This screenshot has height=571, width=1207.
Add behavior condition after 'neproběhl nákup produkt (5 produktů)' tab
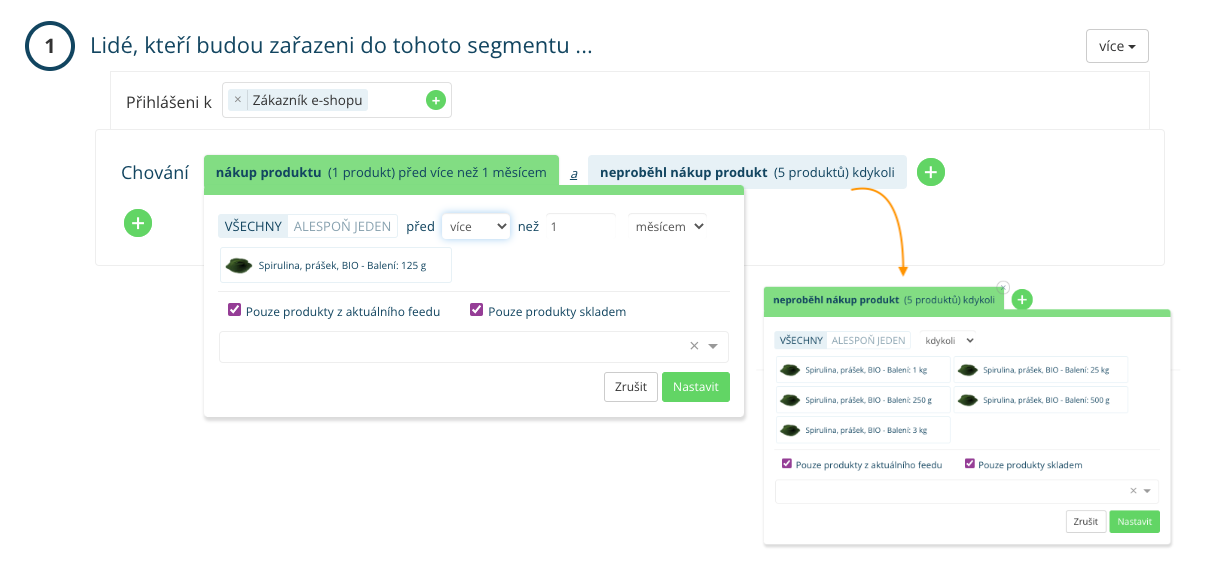[x=930, y=172]
